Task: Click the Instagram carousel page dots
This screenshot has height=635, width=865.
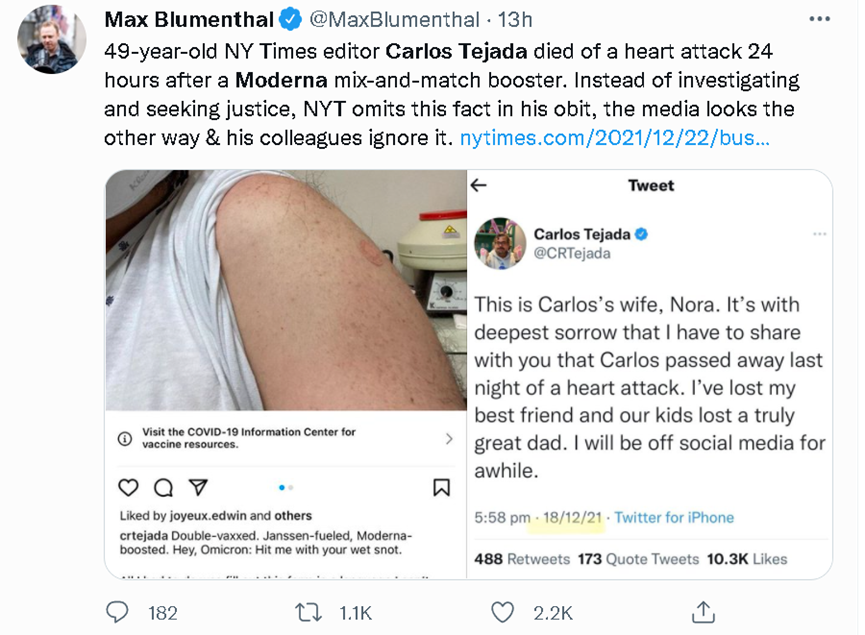Action: pos(285,487)
